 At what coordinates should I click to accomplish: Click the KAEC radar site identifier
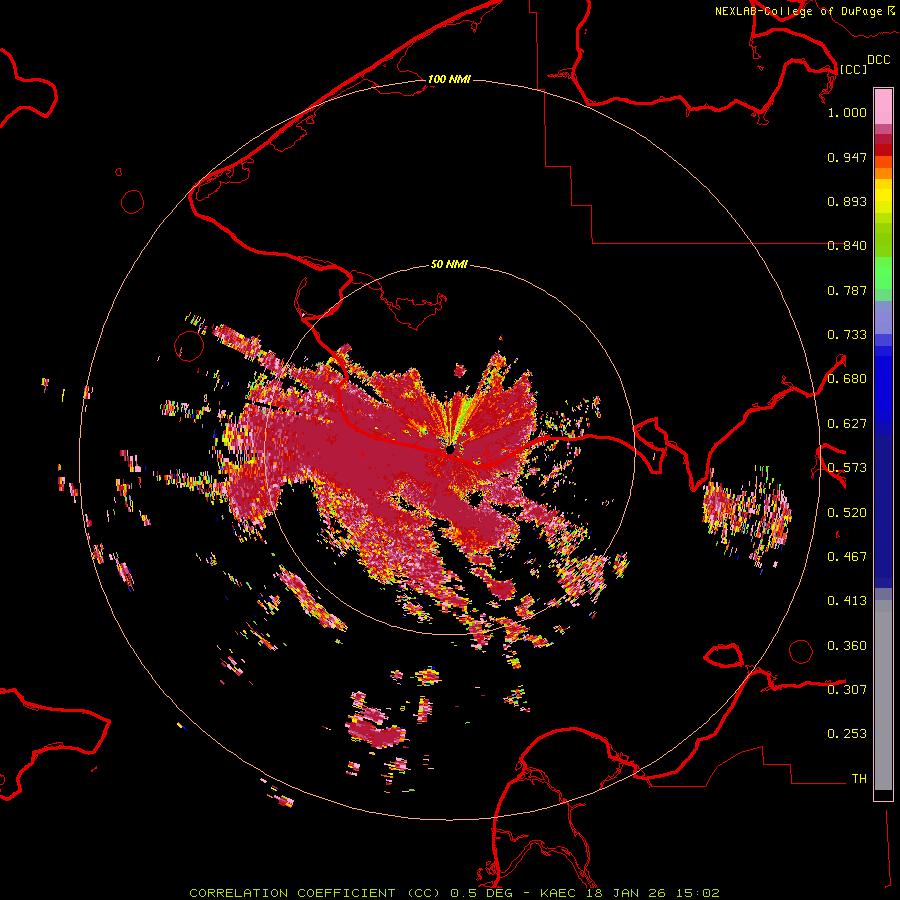[558, 893]
